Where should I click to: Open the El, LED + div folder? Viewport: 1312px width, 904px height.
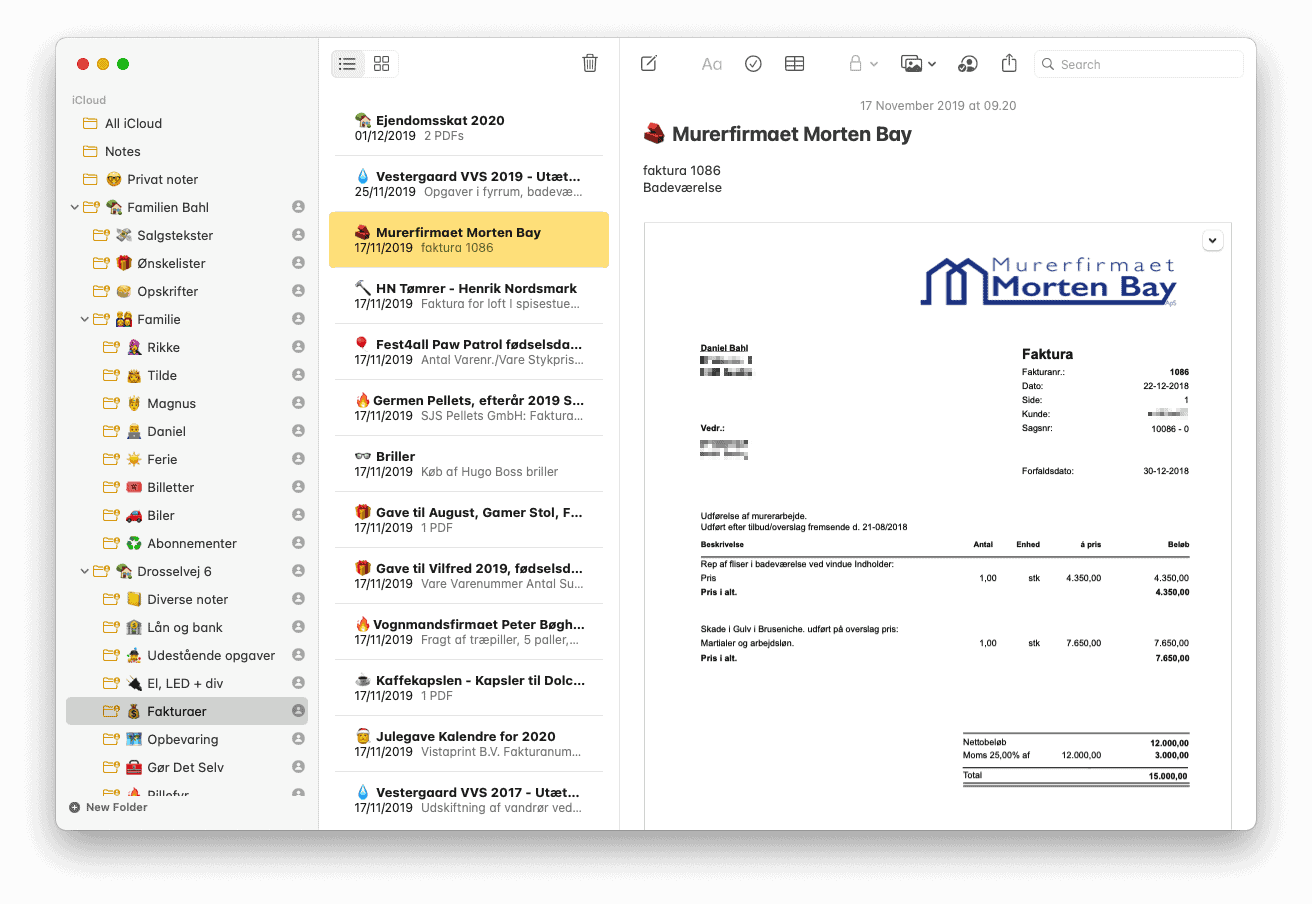(187, 683)
